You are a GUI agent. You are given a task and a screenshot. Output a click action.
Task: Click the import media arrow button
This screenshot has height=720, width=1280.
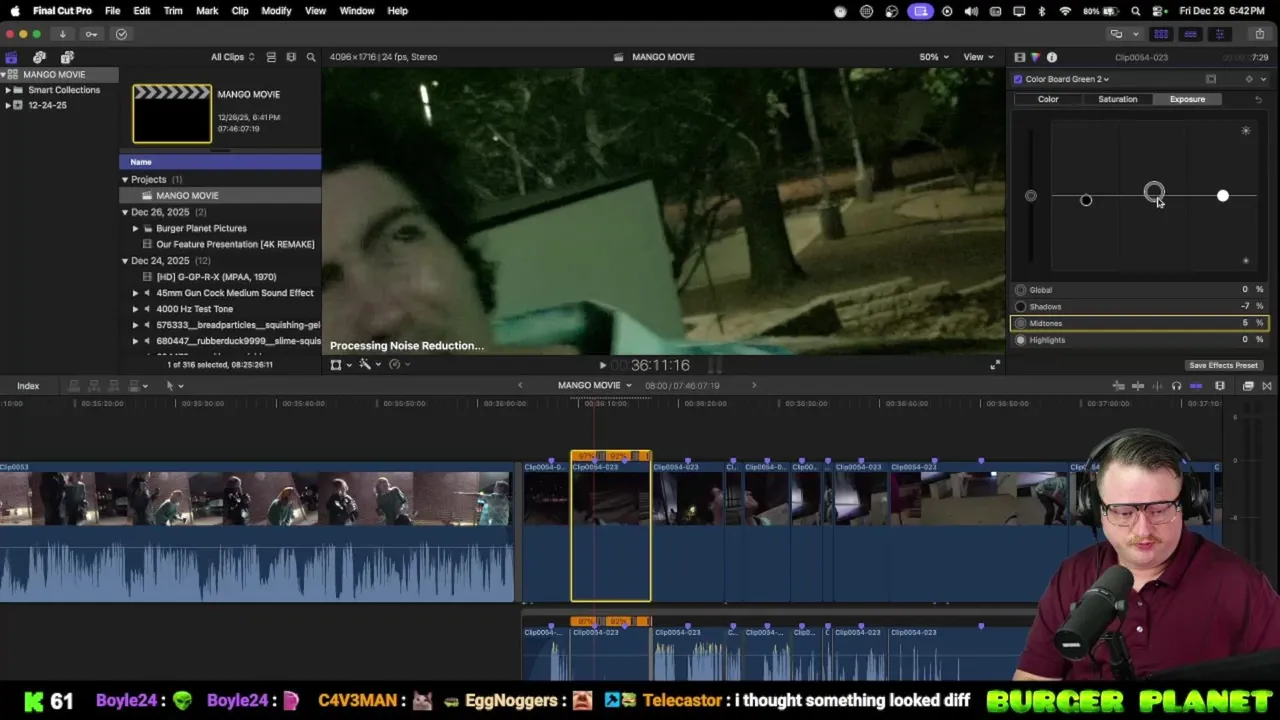pyautogui.click(x=63, y=34)
